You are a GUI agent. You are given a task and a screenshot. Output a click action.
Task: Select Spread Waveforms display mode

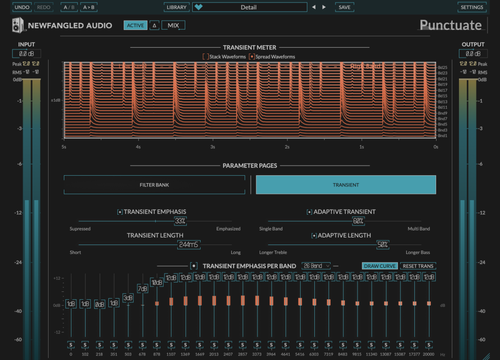[252, 57]
